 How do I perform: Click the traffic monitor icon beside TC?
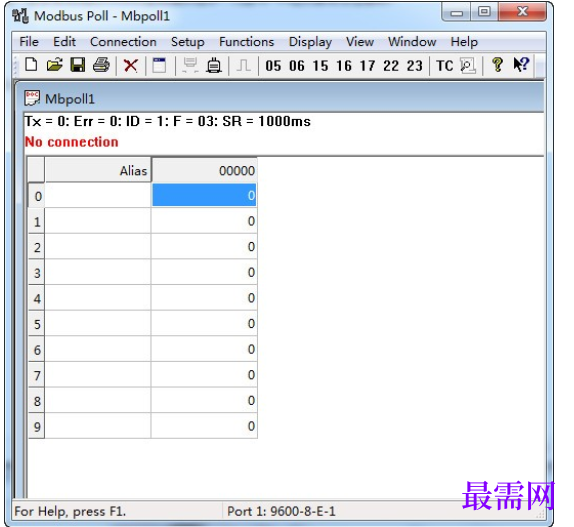click(468, 66)
